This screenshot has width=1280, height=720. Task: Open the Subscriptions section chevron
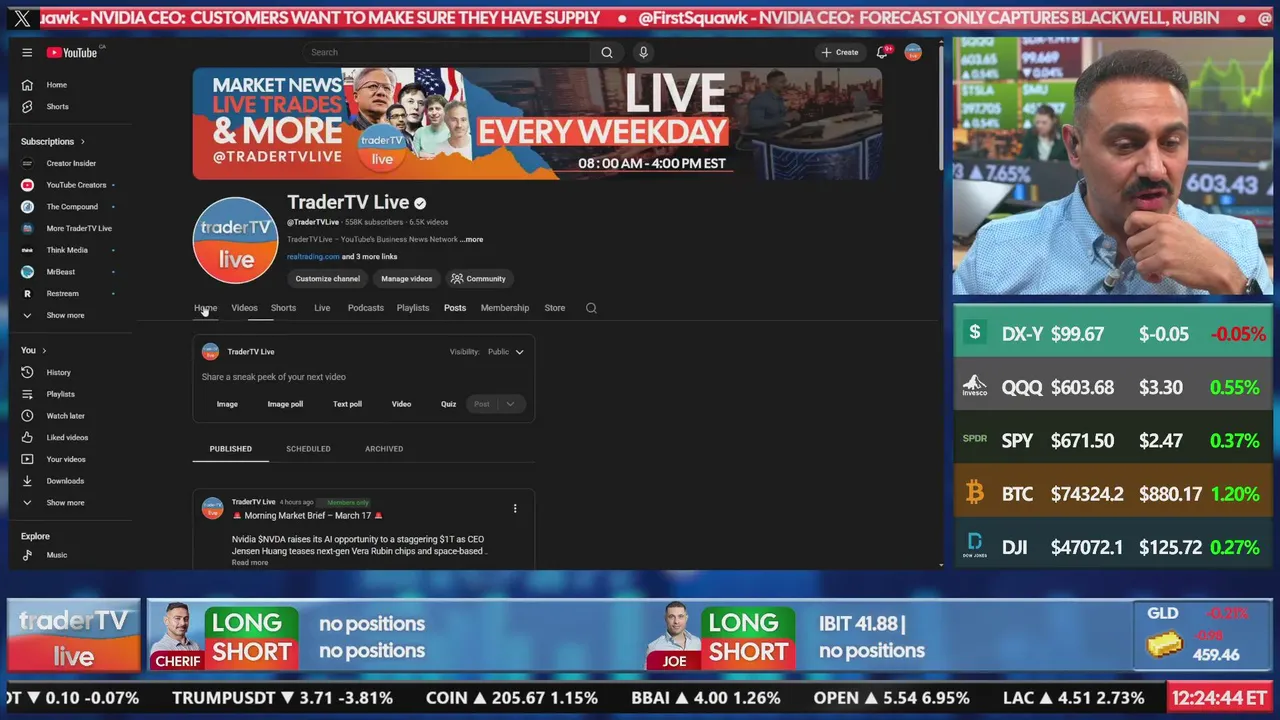click(x=83, y=142)
